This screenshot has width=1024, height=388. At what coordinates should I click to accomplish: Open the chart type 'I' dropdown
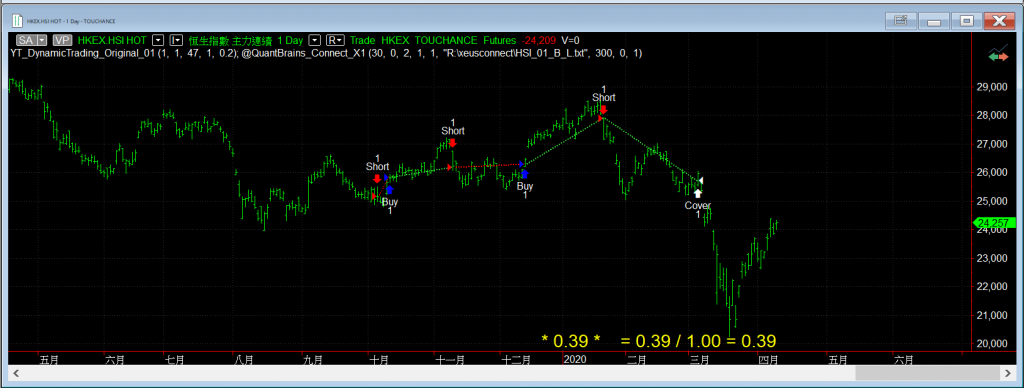[176, 40]
